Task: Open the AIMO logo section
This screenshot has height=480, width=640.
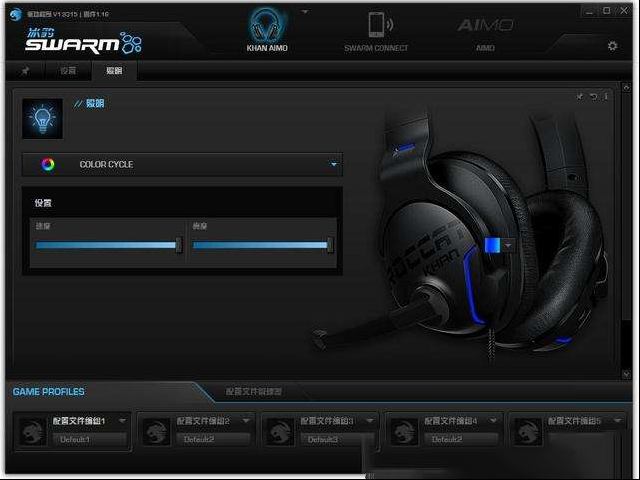Action: click(485, 26)
